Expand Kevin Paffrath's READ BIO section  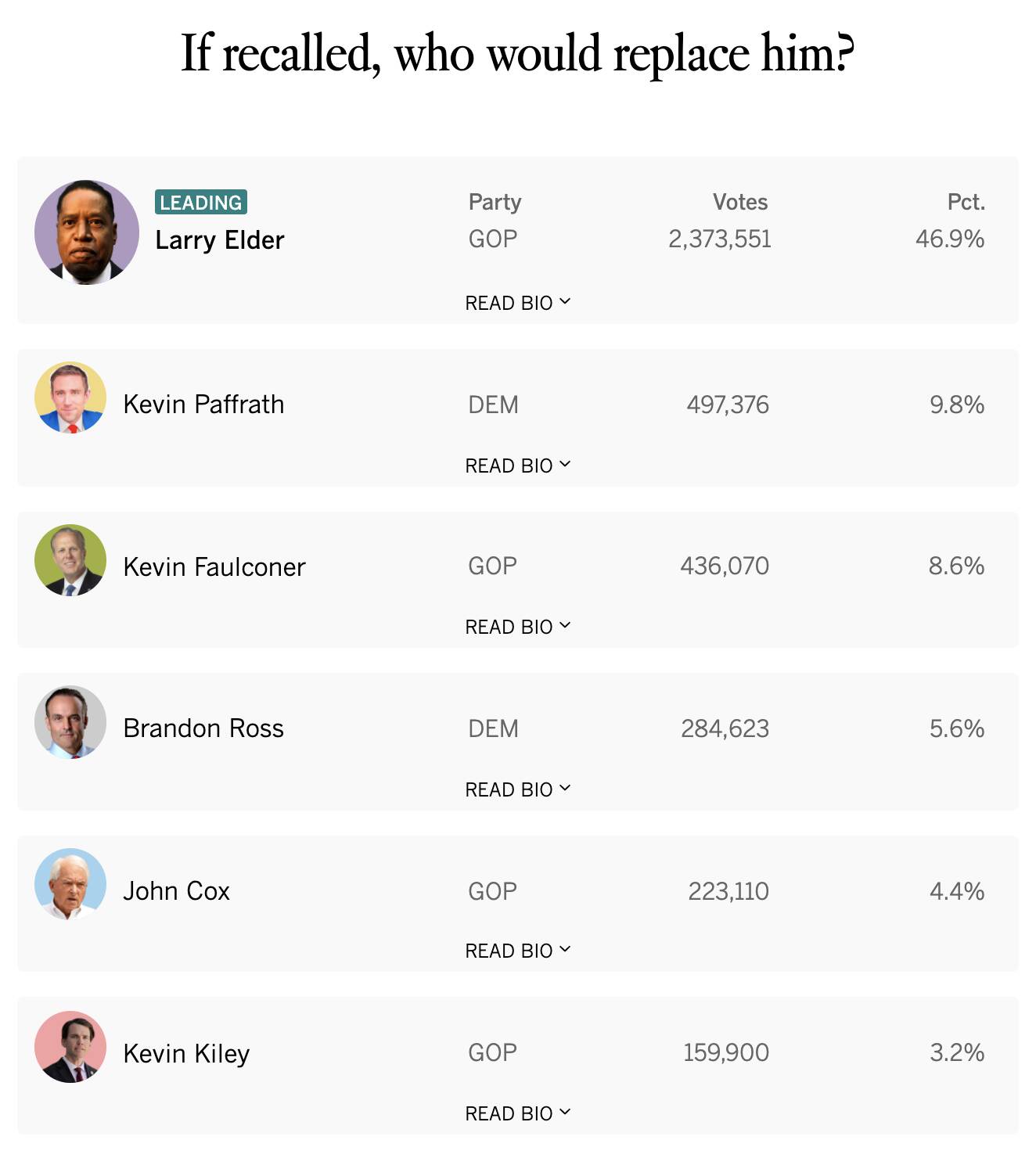tap(517, 466)
